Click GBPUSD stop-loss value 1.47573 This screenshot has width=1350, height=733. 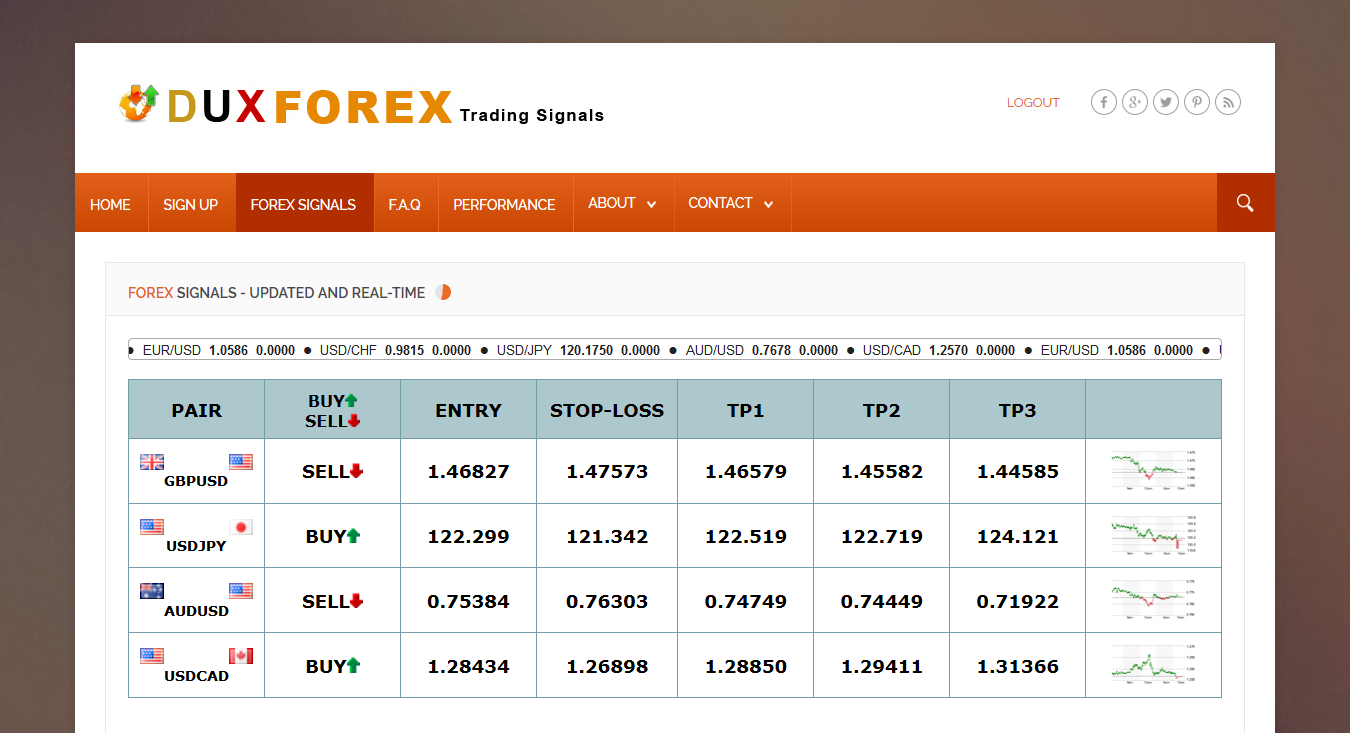pos(607,472)
